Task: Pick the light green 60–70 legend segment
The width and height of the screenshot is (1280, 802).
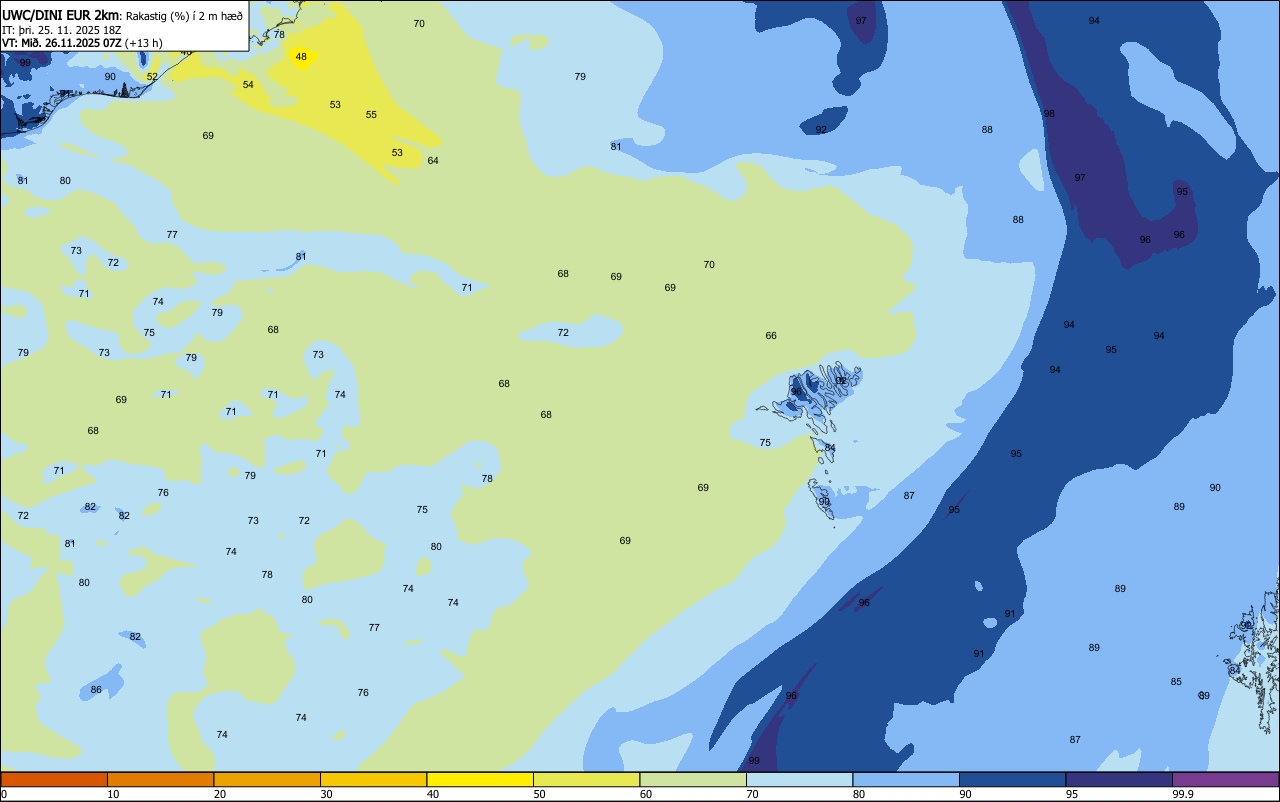Action: (x=693, y=779)
